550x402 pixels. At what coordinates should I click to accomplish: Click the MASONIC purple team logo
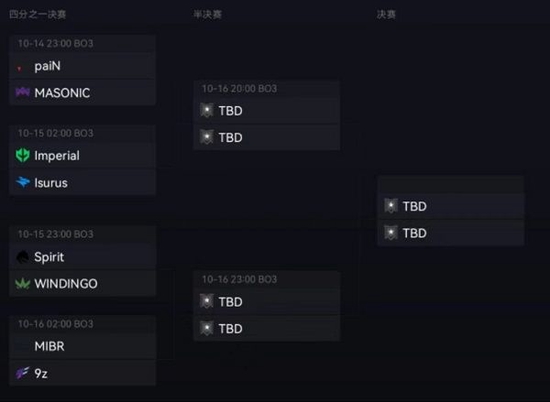pyautogui.click(x=22, y=92)
